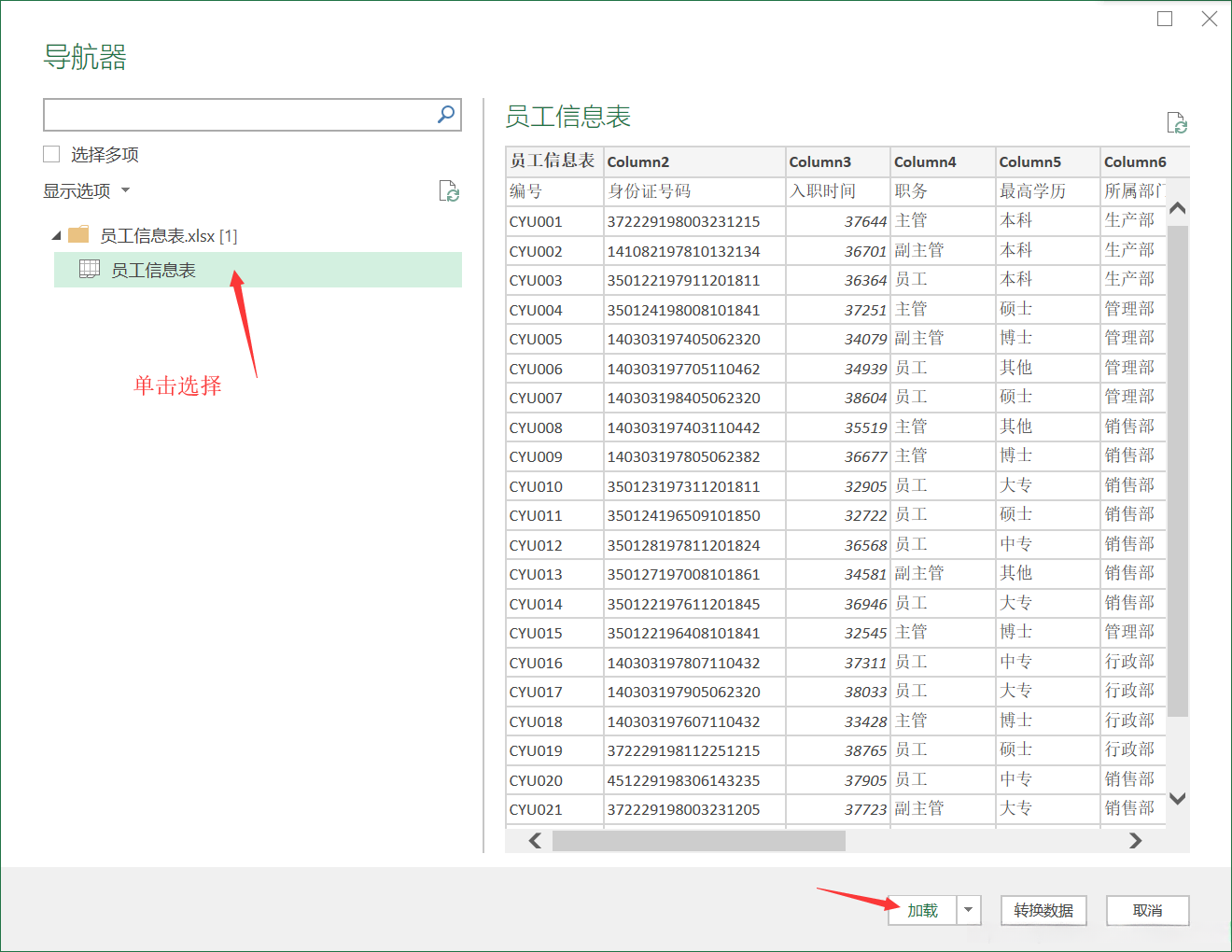Focus the navigator search input field
1232x952 pixels.
pos(239,115)
